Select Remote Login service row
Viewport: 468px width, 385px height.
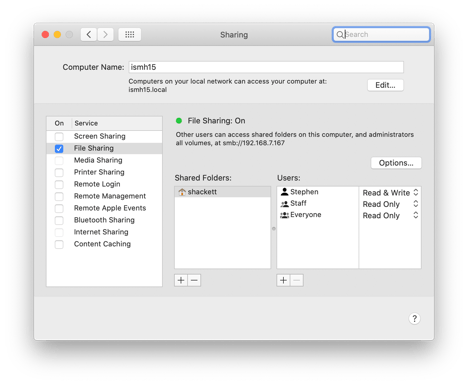point(104,184)
